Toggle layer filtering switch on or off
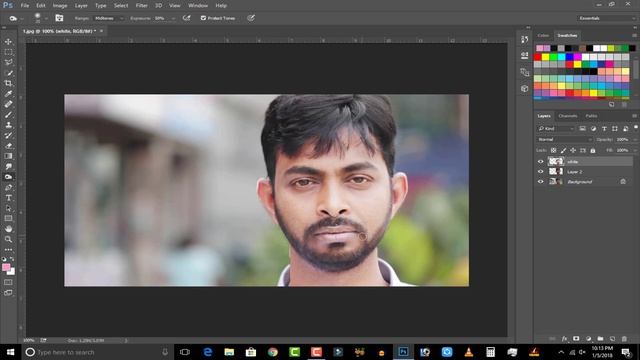Viewport: 640px width, 360px height. click(x=636, y=128)
